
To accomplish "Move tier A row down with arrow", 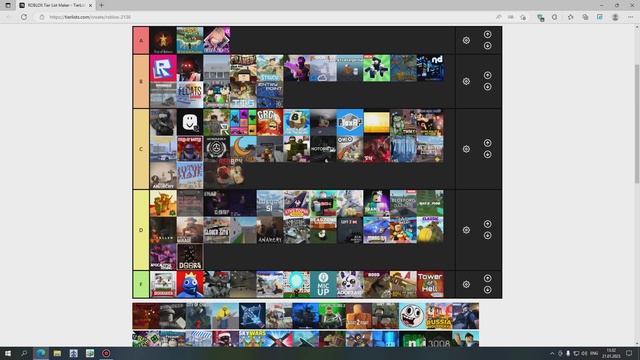I will tap(487, 46).
